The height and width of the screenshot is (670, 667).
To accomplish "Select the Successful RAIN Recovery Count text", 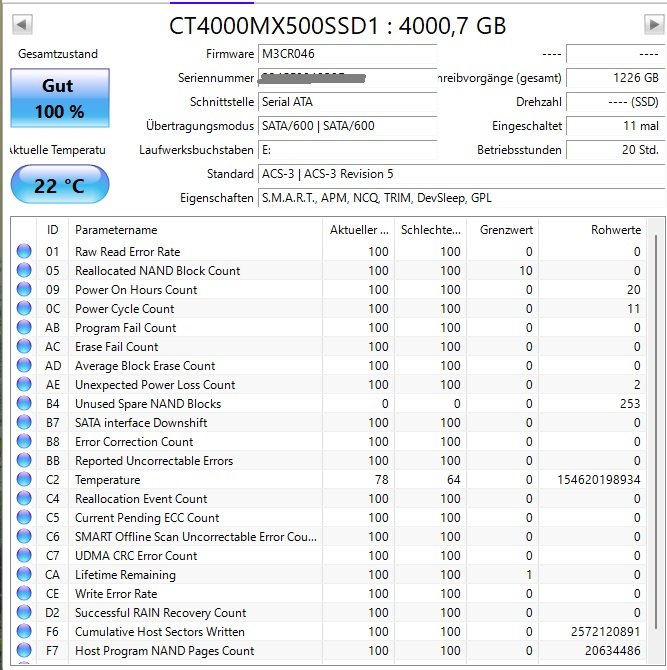I will pos(160,613).
